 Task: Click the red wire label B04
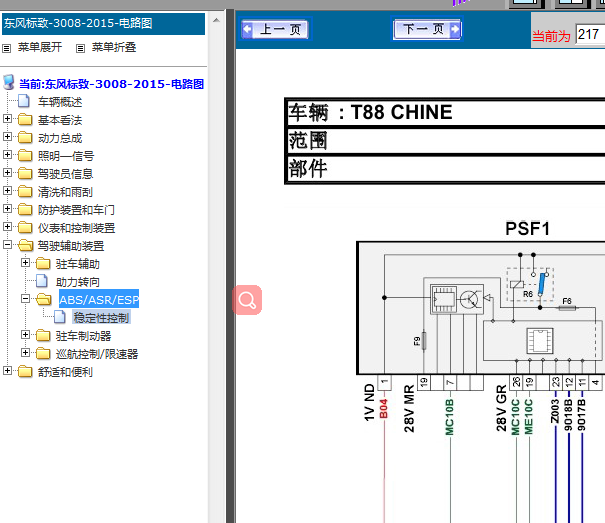[383, 409]
